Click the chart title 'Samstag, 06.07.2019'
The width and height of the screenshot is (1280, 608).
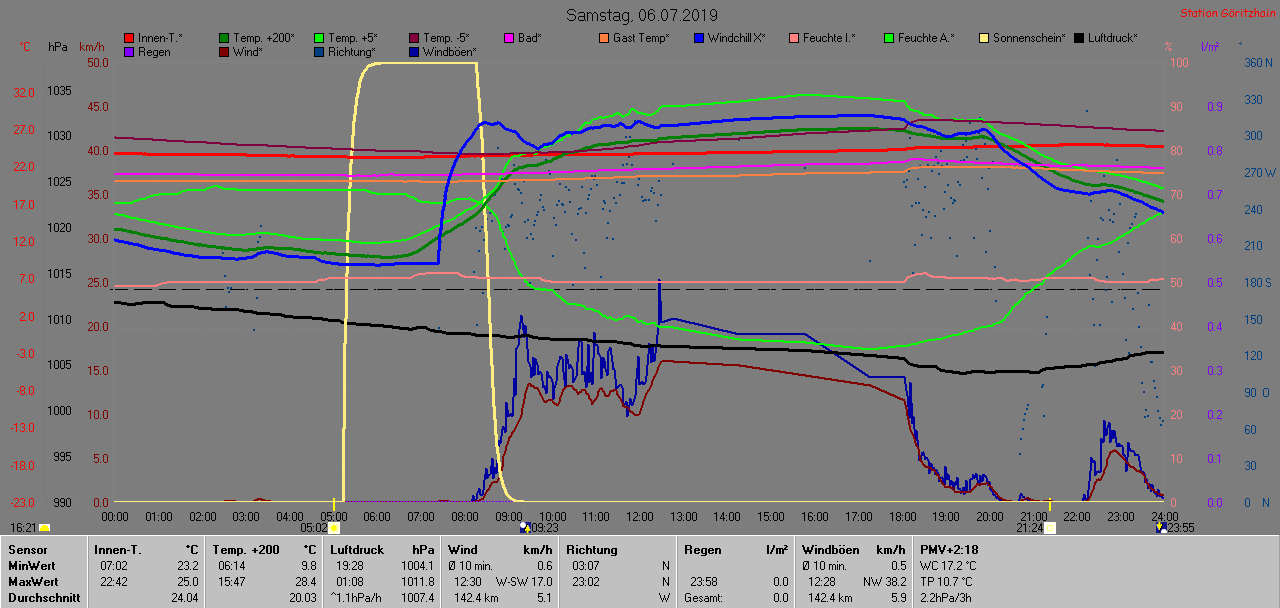640,15
